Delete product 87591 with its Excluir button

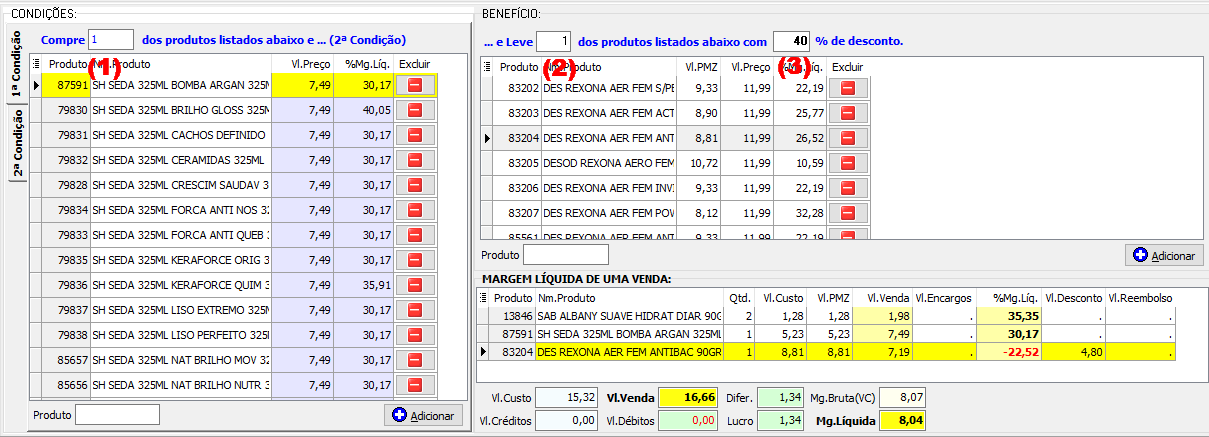pos(414,86)
